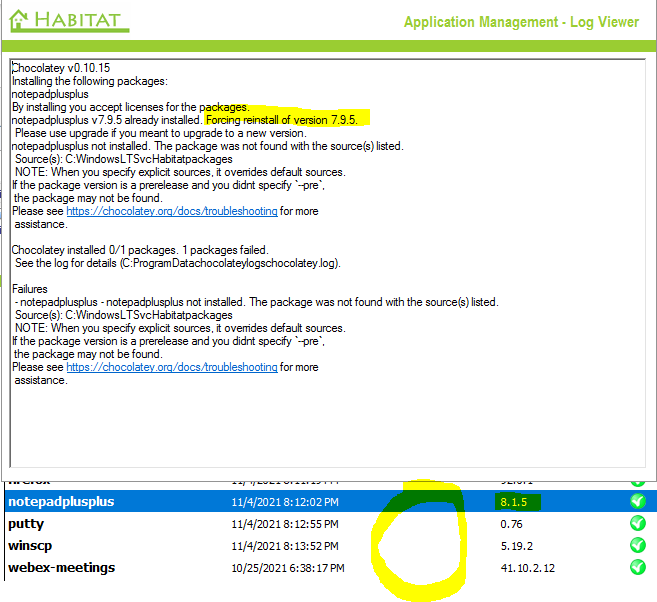
Task: Select the putty package row
Action: pyautogui.click(x=26, y=523)
